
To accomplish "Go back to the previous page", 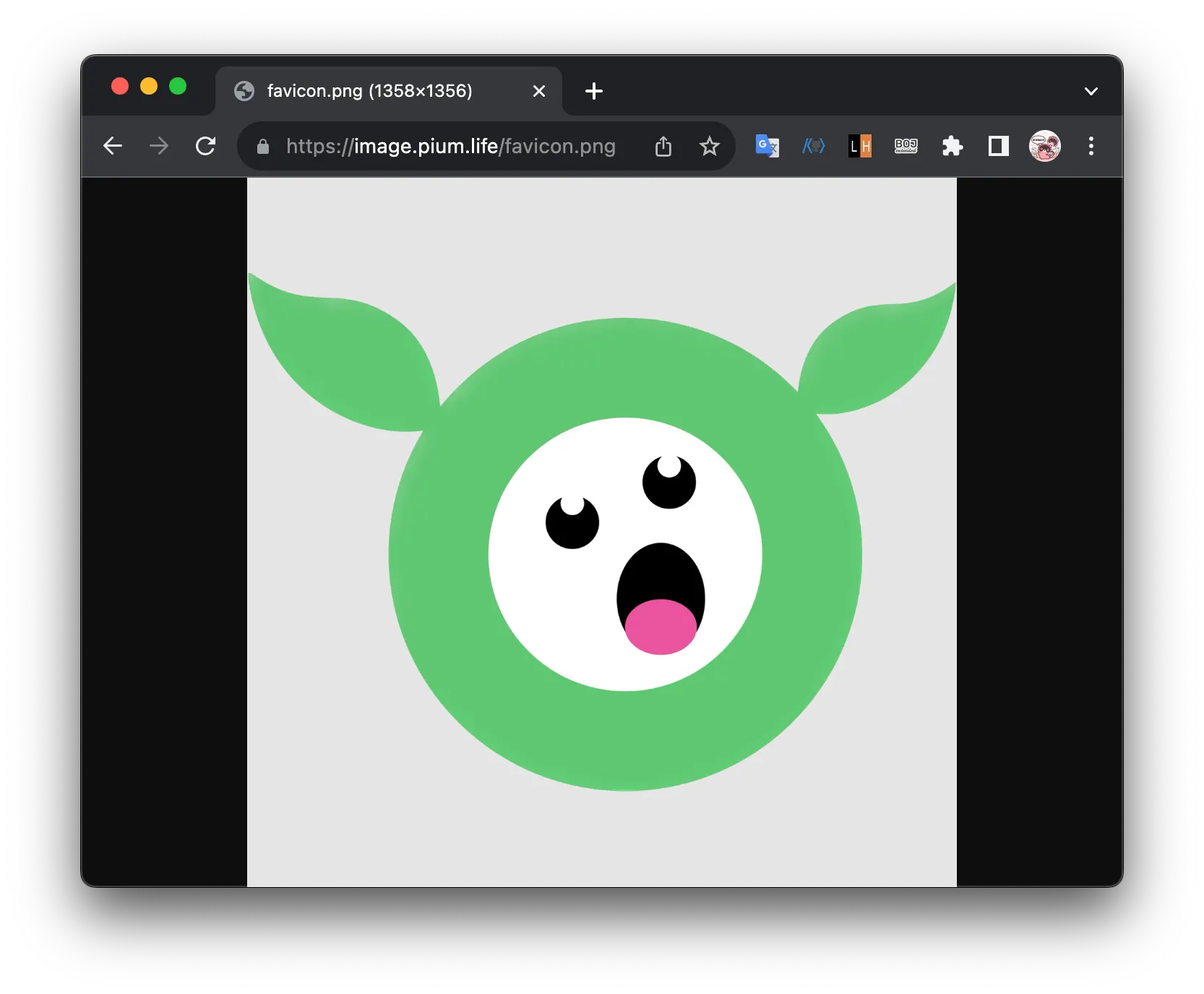I will pos(113,146).
